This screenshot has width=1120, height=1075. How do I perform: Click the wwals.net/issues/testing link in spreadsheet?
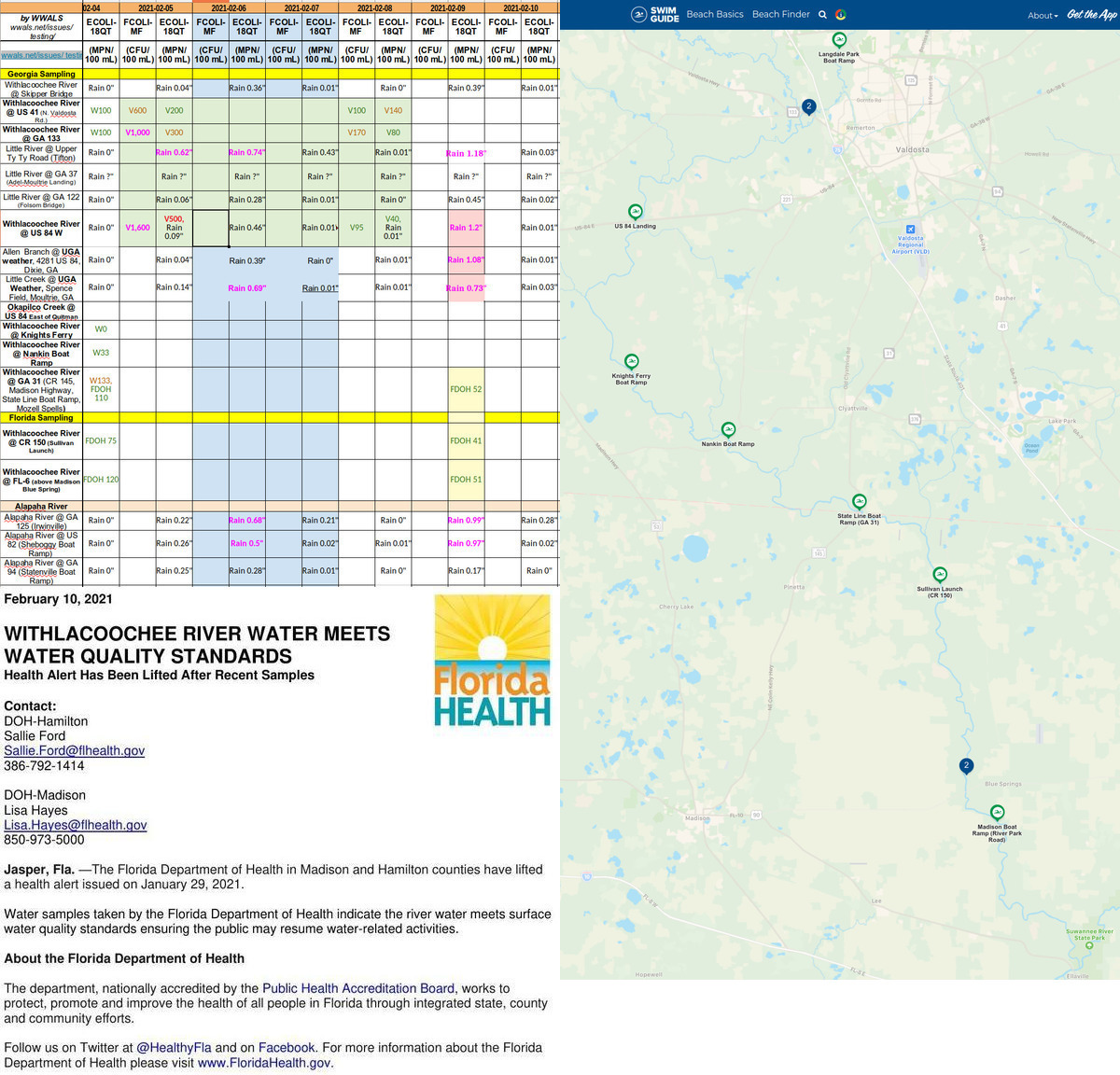tap(41, 55)
